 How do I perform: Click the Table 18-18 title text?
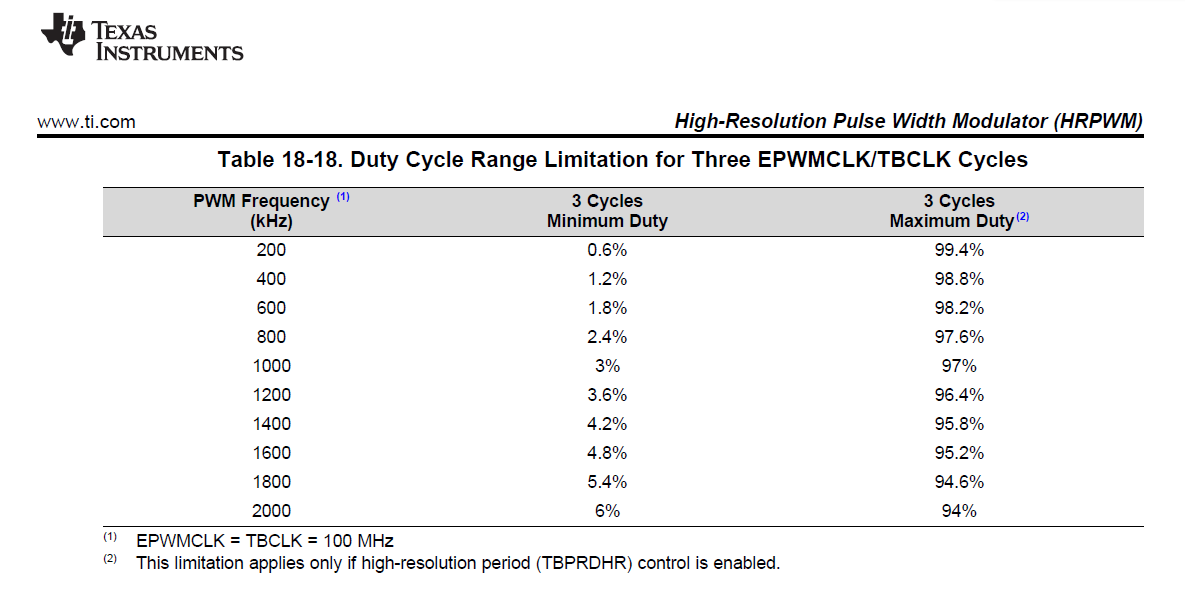[622, 159]
